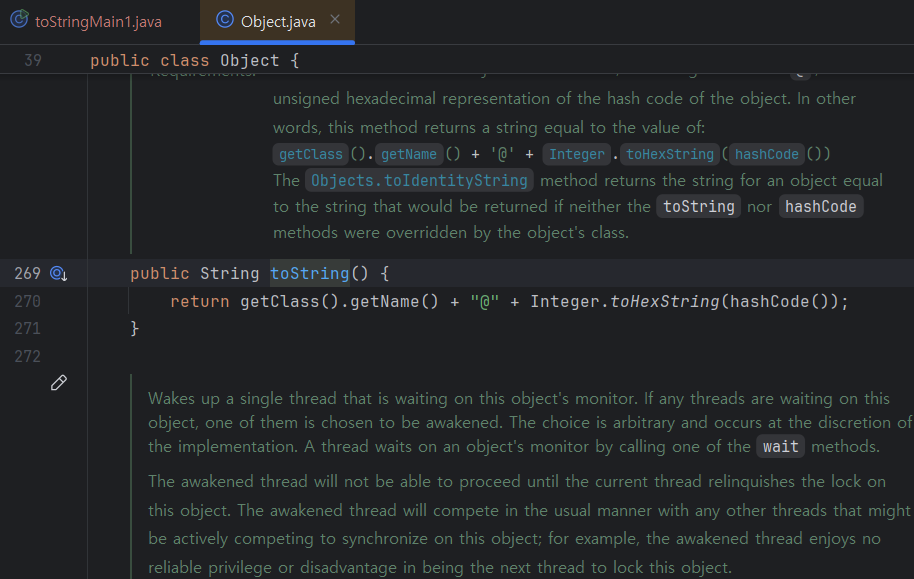Open the toHexString doc link
The image size is (914, 579).
click(670, 155)
